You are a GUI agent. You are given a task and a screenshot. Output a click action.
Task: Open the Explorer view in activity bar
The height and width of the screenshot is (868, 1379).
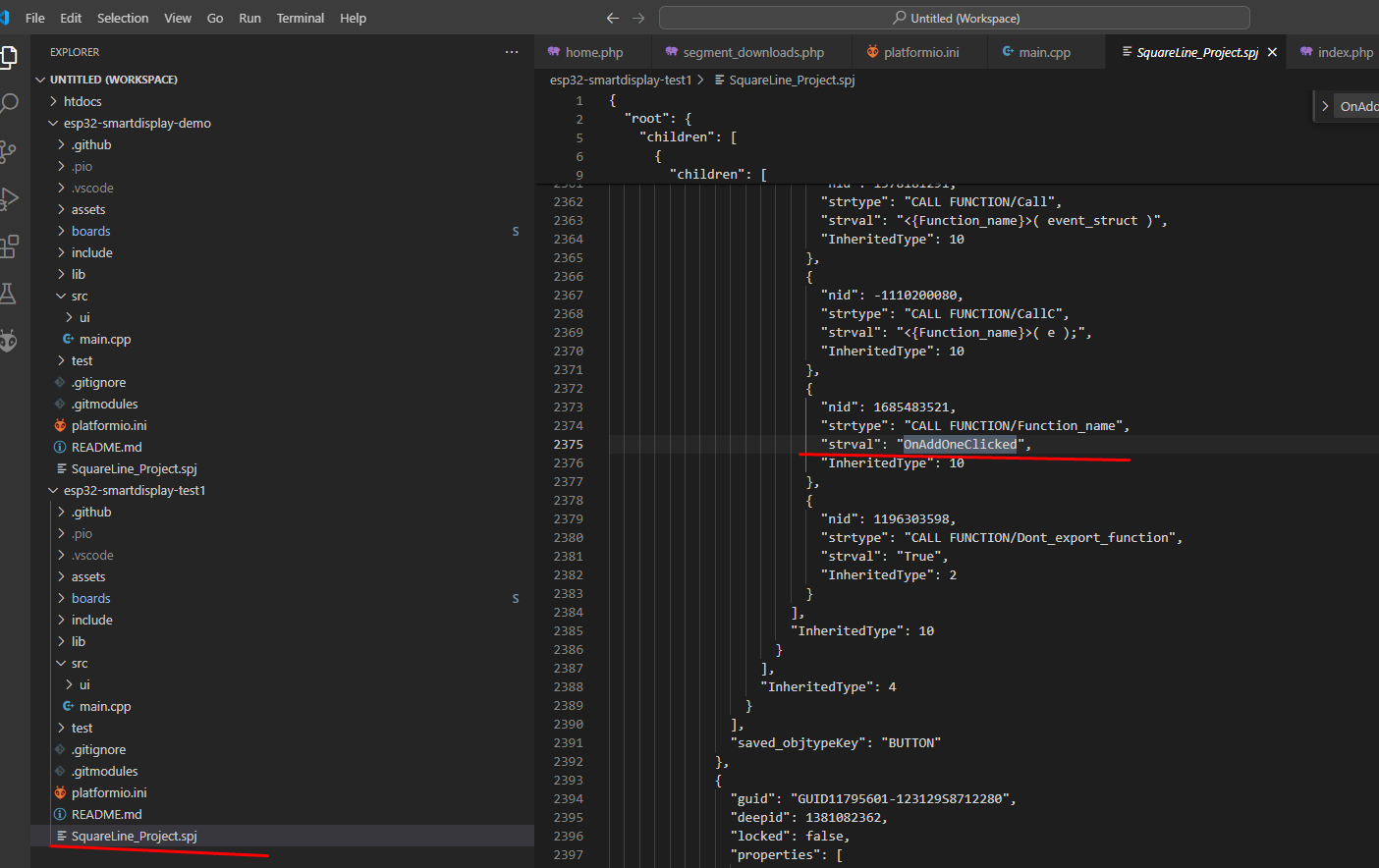point(8,58)
